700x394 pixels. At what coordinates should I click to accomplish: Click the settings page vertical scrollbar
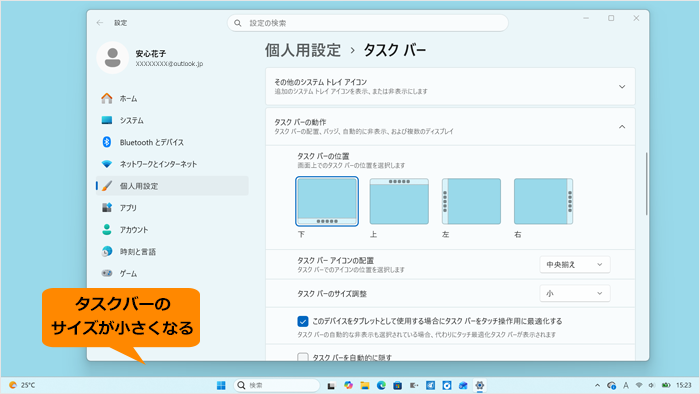pos(646,184)
